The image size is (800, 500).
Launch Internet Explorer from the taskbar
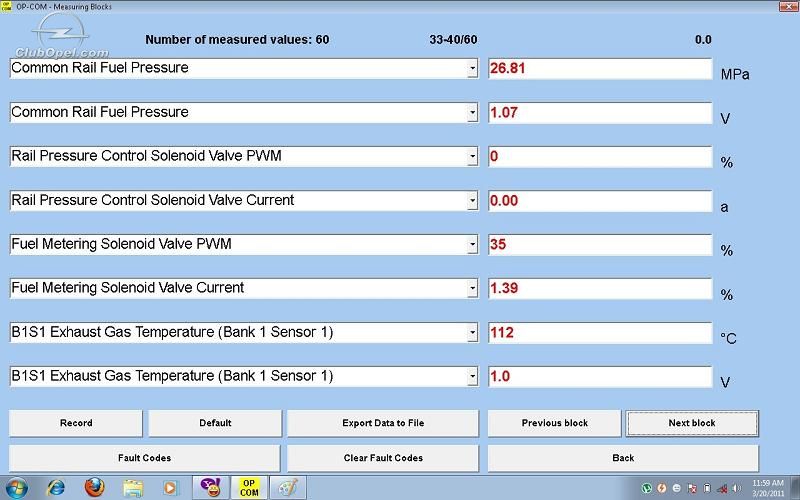point(55,488)
